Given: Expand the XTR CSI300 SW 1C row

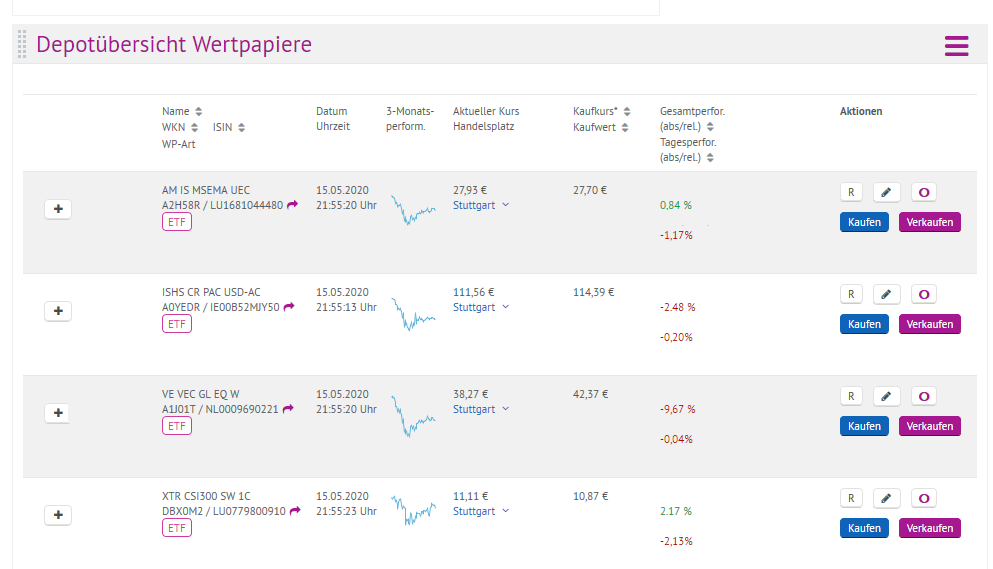Looking at the screenshot, I should pyautogui.click(x=58, y=515).
